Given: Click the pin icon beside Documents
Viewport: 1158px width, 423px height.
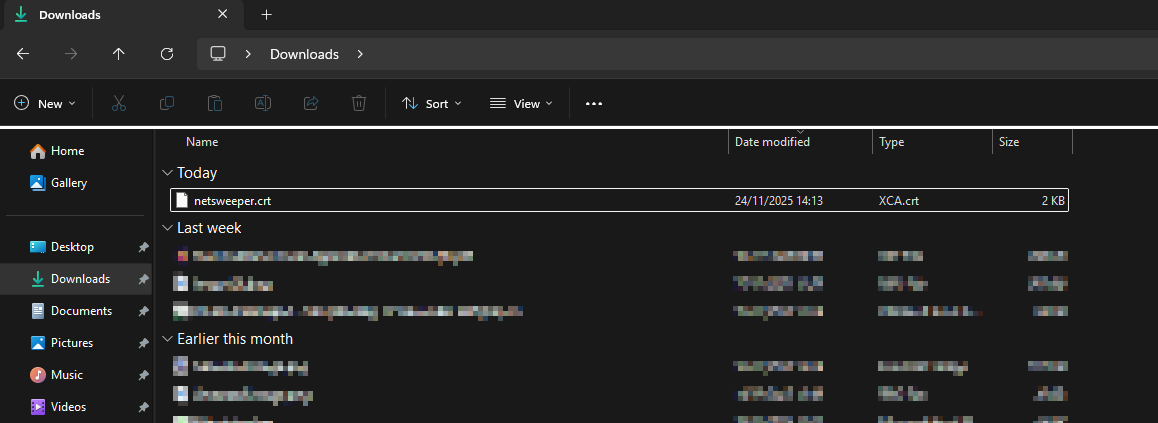Looking at the screenshot, I should pyautogui.click(x=143, y=312).
